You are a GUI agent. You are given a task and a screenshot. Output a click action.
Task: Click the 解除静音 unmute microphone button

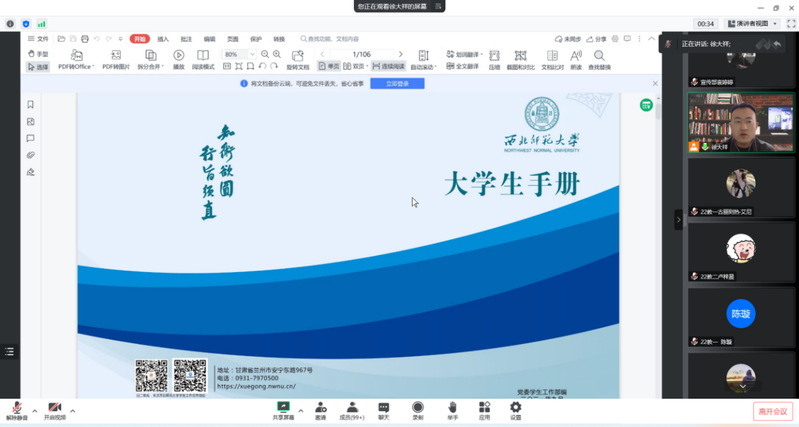coord(17,411)
